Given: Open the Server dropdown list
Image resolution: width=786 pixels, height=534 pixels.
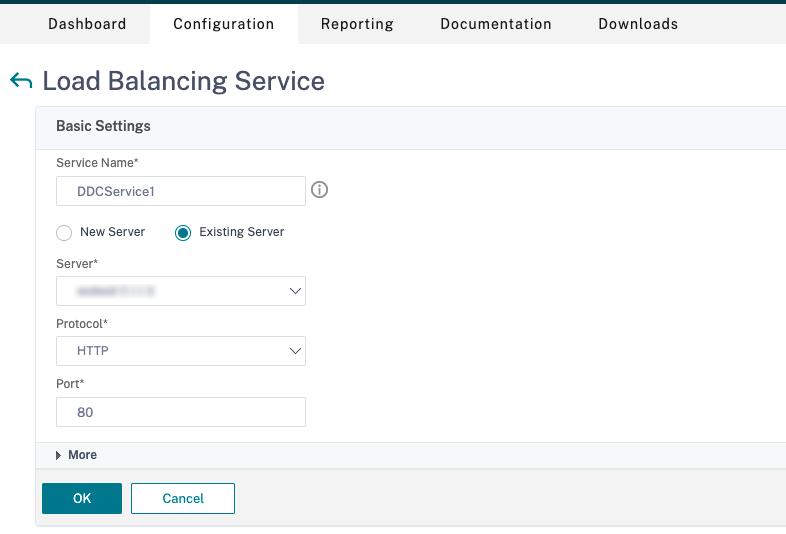Looking at the screenshot, I should [181, 291].
